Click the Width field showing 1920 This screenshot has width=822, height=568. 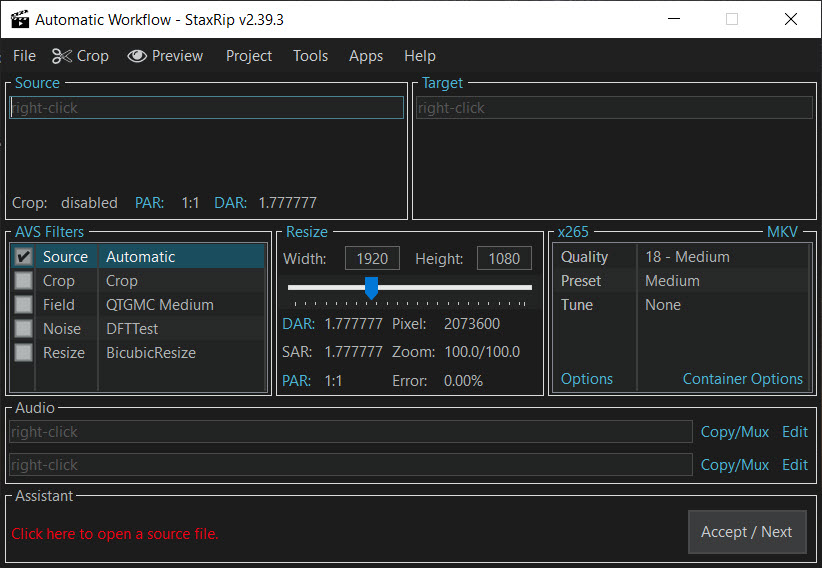pyautogui.click(x=372, y=259)
